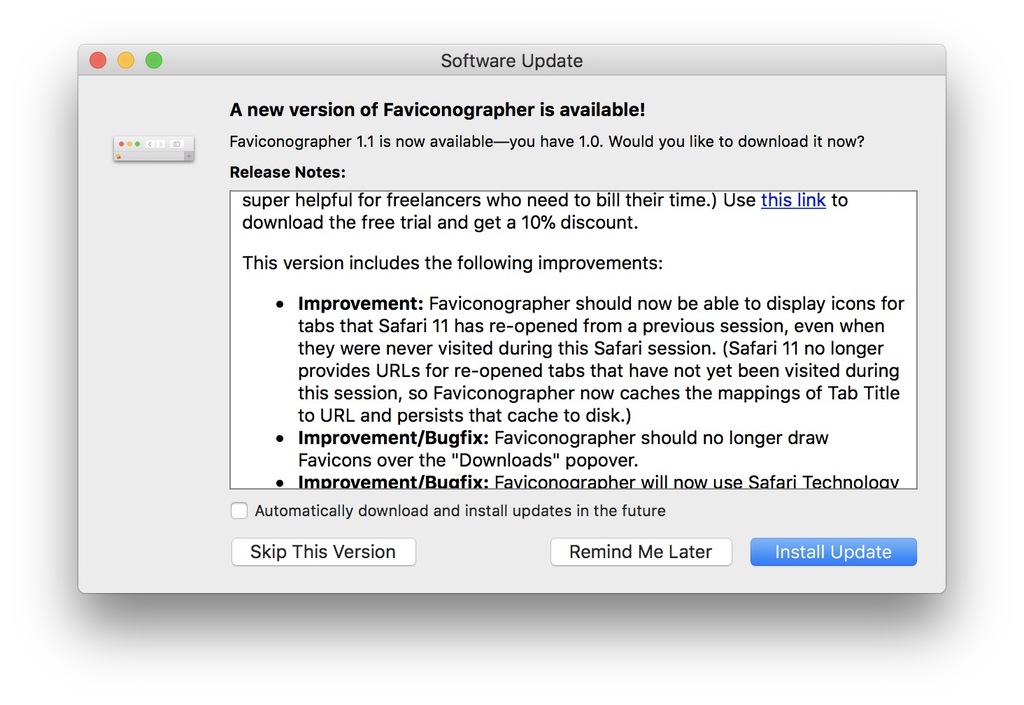Click the "Release Notes:" label

coord(287,172)
